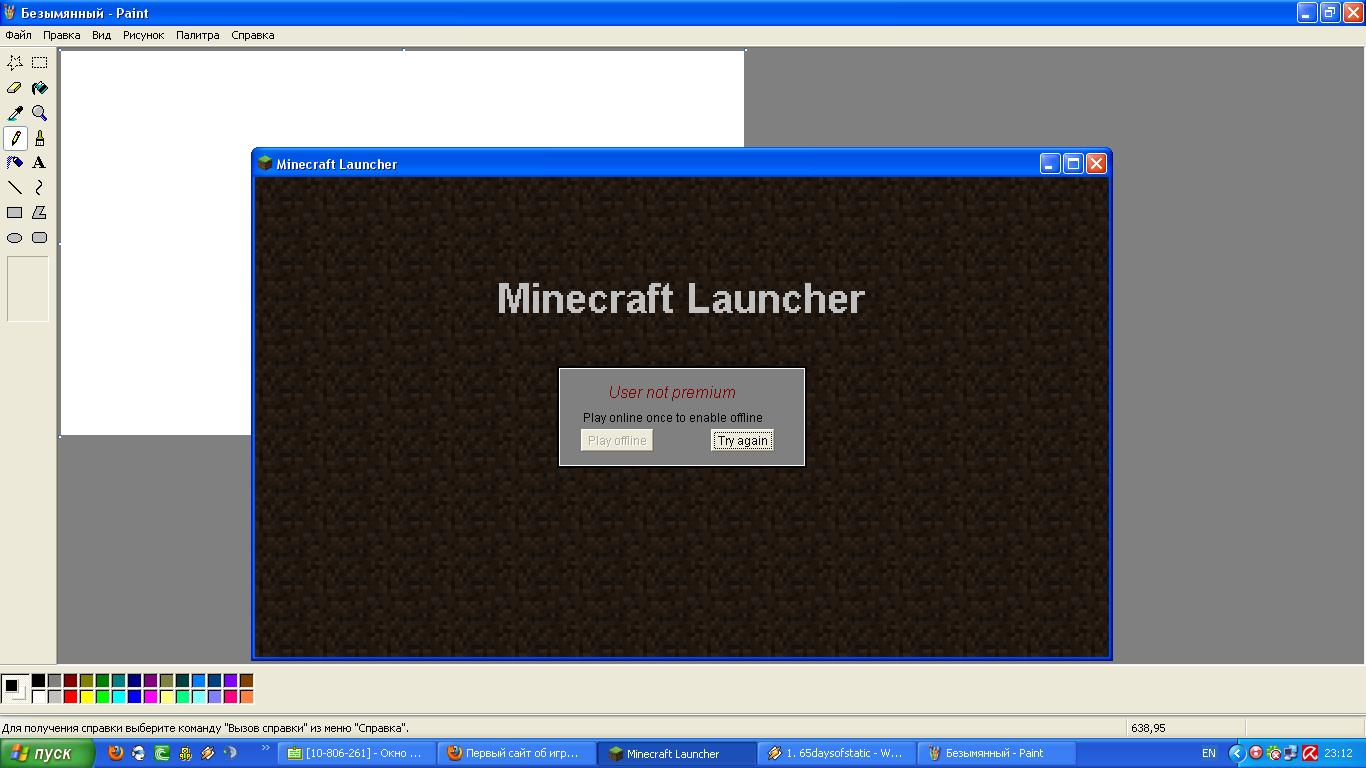Select the Eraser tool
Viewport: 1366px width, 768px height.
pos(15,88)
